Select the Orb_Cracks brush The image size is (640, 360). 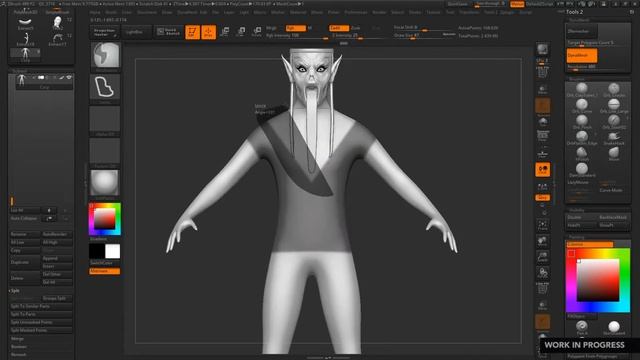tap(613, 90)
